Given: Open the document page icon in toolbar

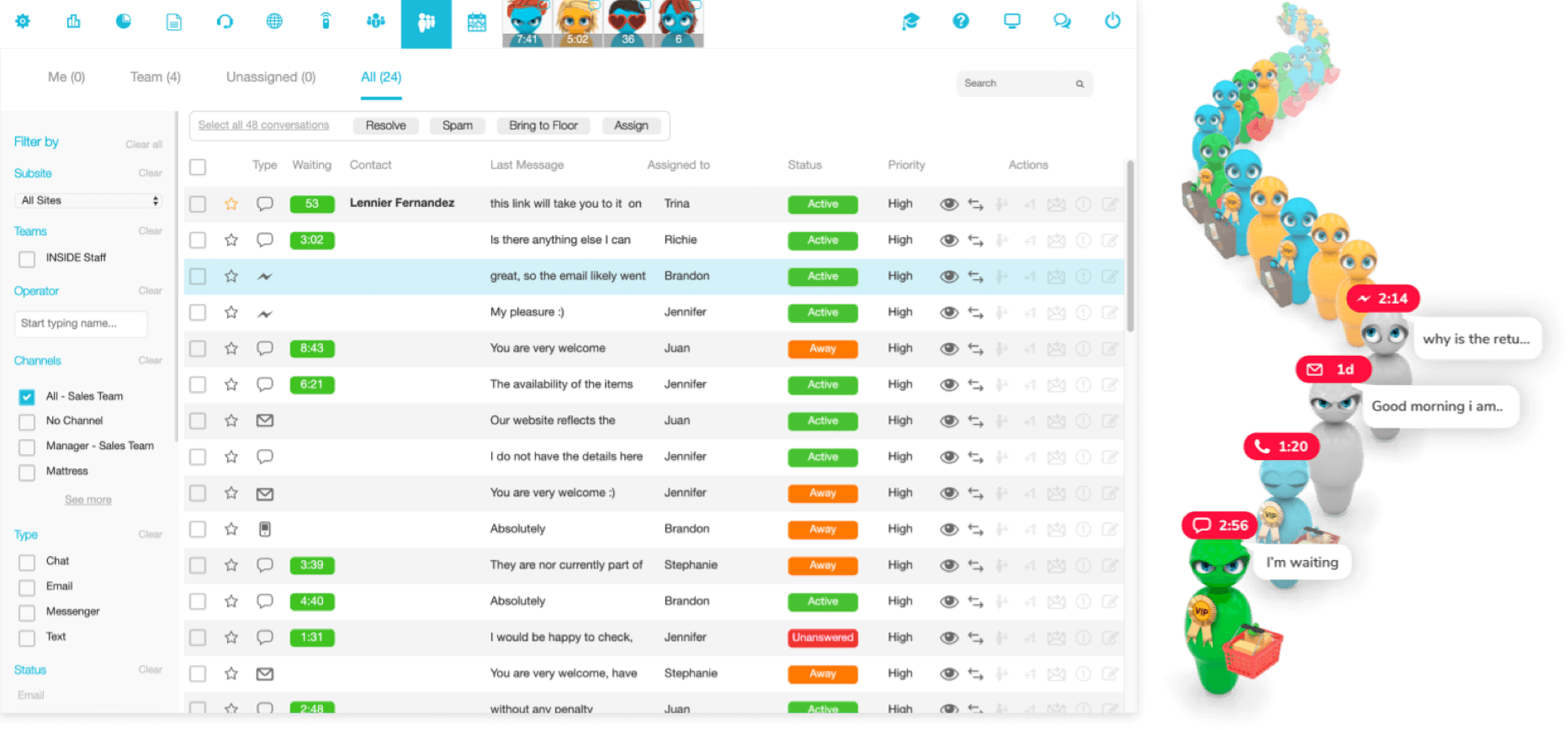Looking at the screenshot, I should (174, 22).
